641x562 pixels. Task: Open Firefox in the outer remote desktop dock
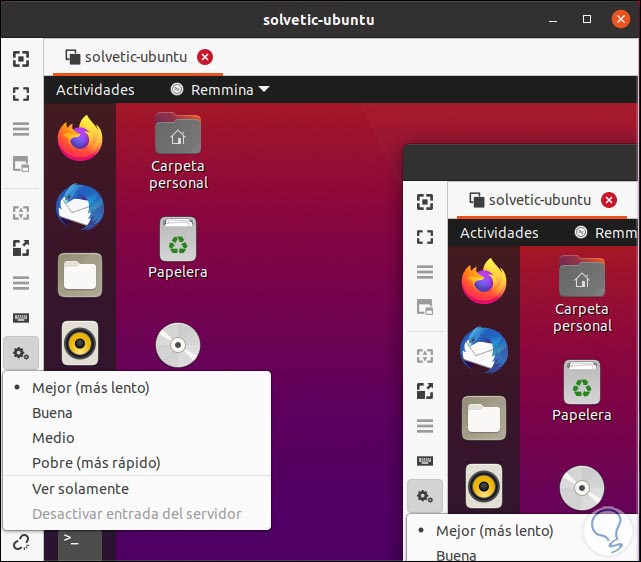(x=80, y=138)
